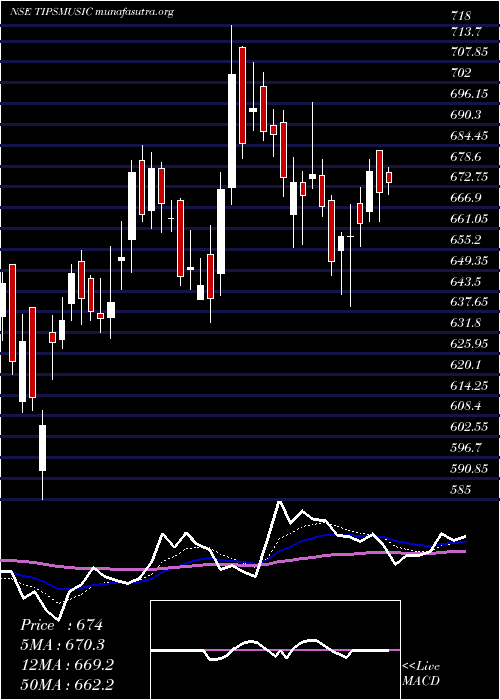This screenshot has width=500, height=700.
Task: Click the last red candlestick at right end
Action: (389, 177)
